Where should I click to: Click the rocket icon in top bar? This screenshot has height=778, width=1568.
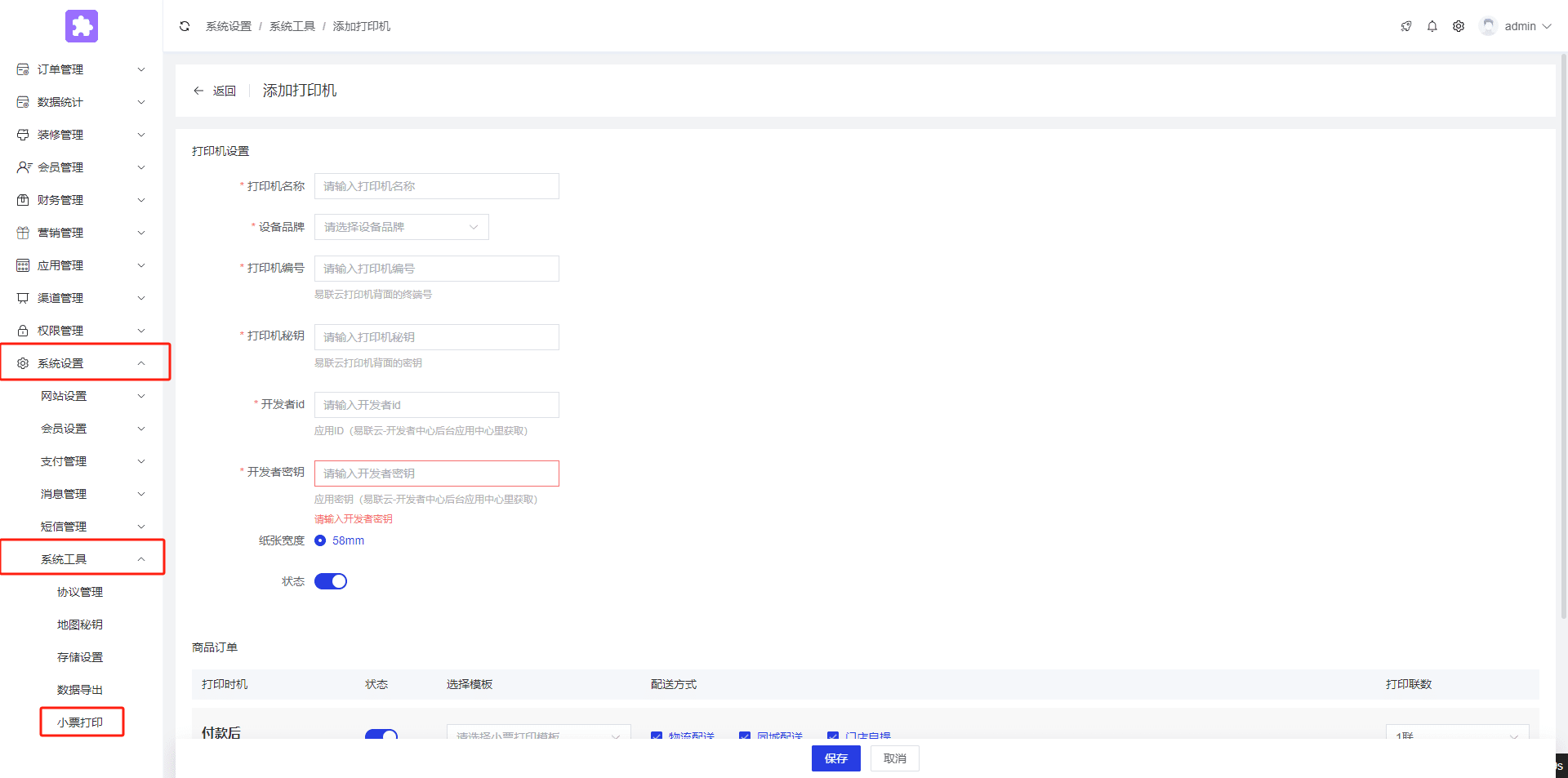click(x=1405, y=26)
